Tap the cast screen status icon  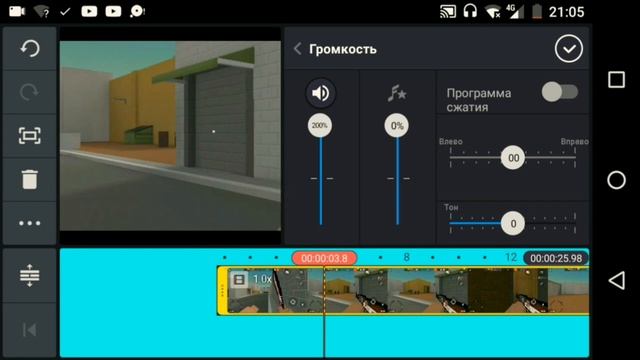[x=448, y=11]
